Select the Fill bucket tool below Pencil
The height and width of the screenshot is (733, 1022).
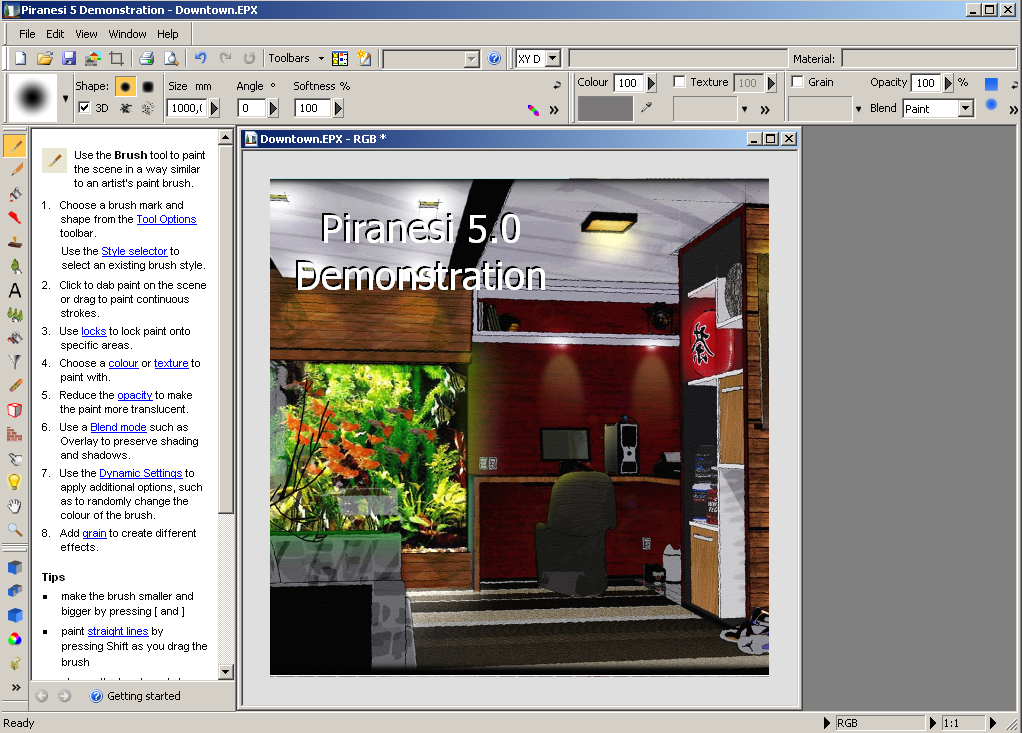pyautogui.click(x=15, y=194)
